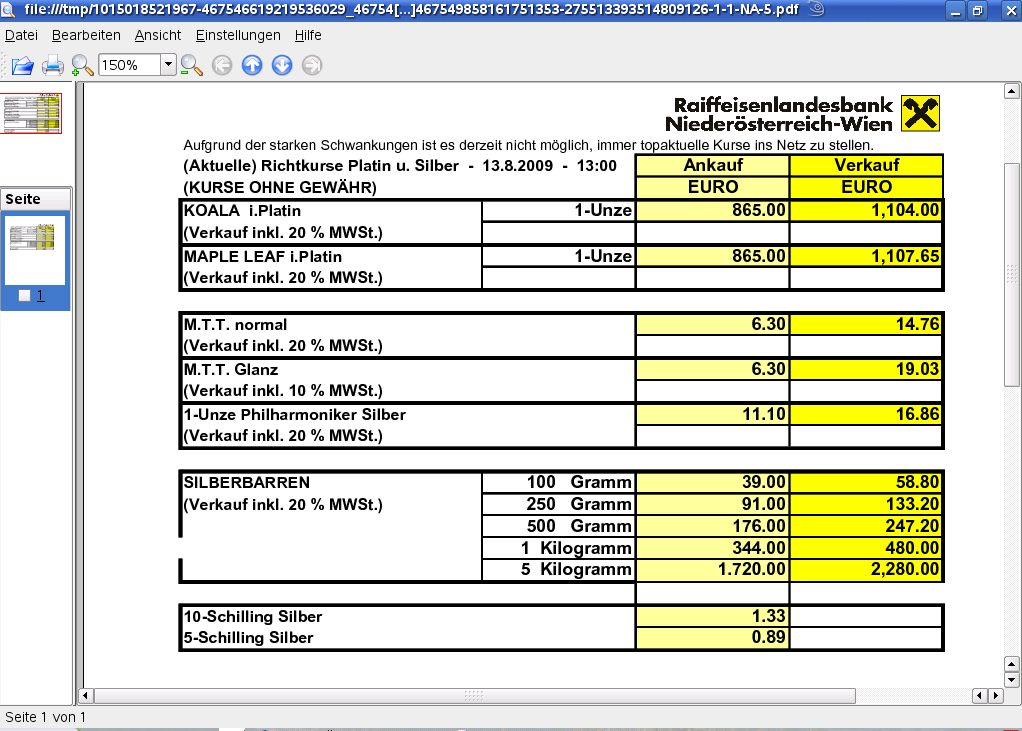
Task: Click the horizontal scrollbar thumb
Action: (x=474, y=695)
